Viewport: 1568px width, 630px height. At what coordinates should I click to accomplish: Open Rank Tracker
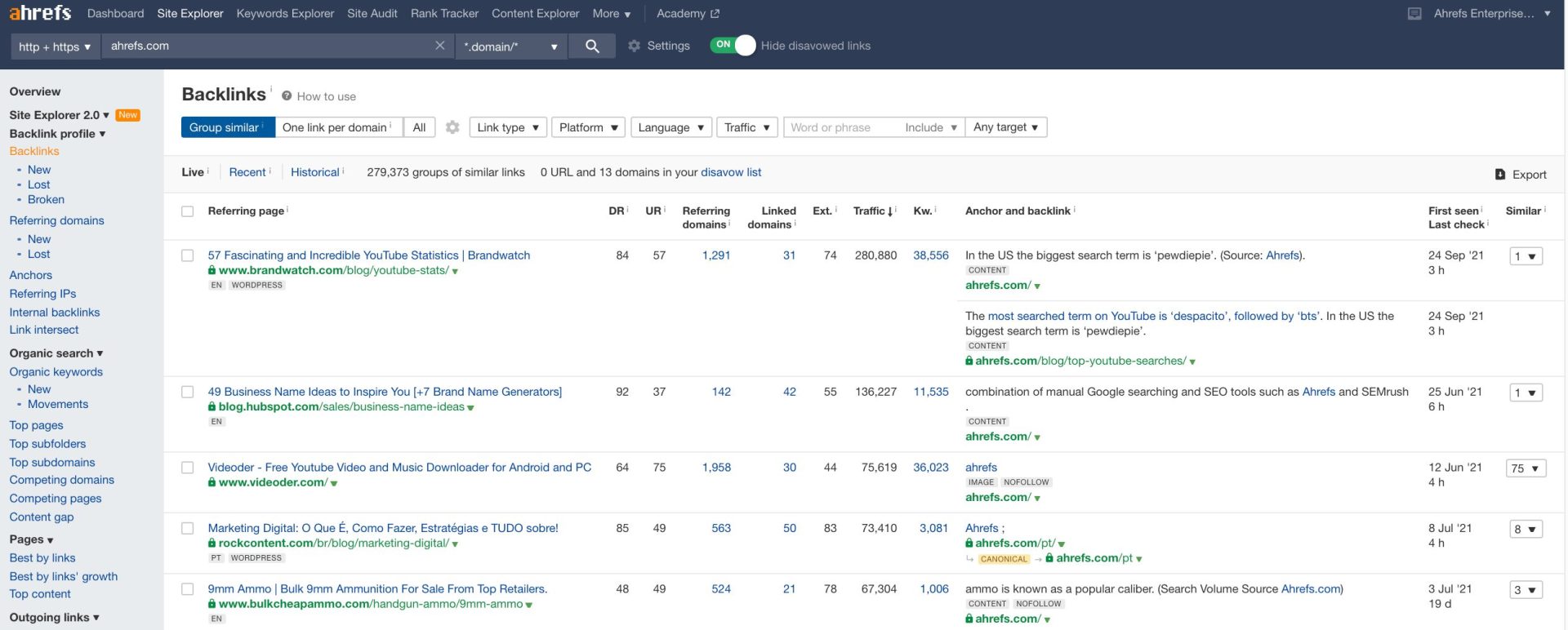(444, 14)
